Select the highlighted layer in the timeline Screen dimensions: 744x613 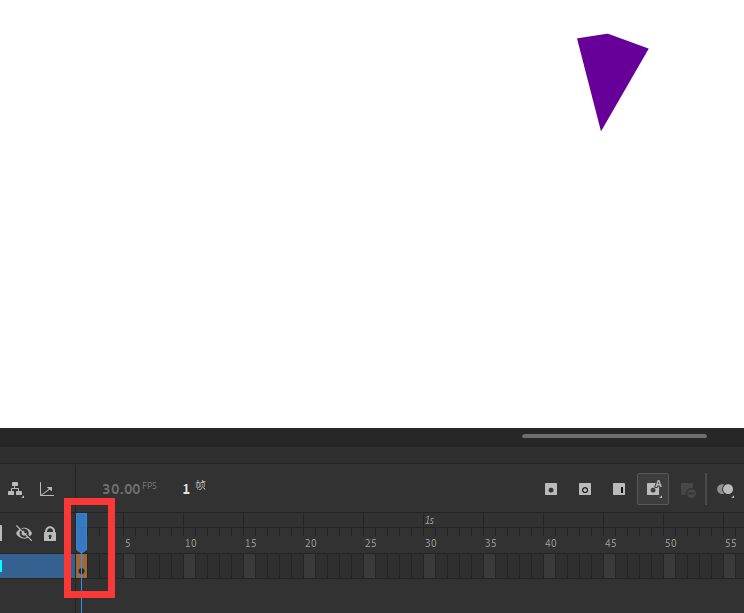click(32, 566)
